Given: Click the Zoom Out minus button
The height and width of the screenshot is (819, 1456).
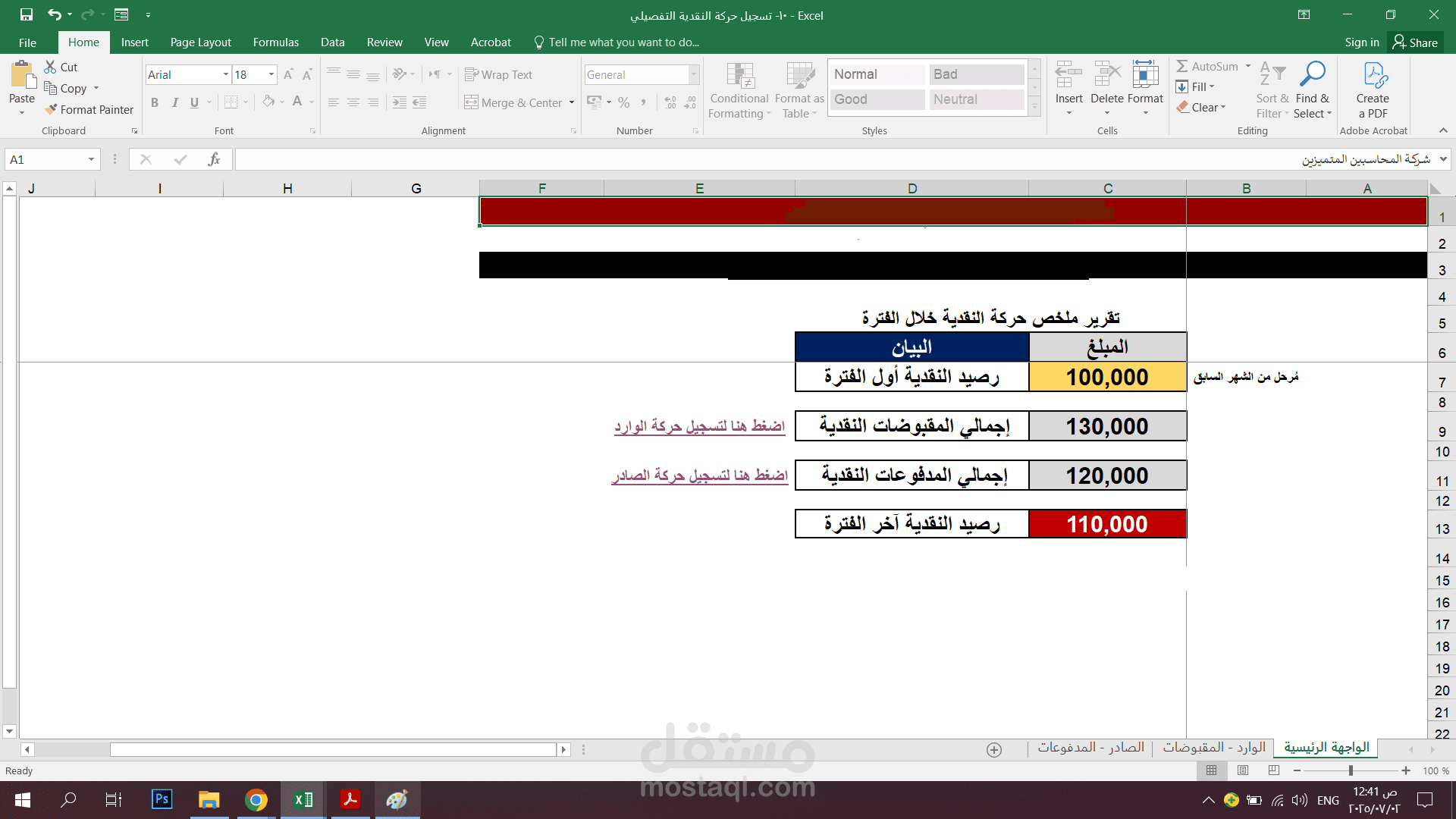Looking at the screenshot, I should [x=1298, y=770].
